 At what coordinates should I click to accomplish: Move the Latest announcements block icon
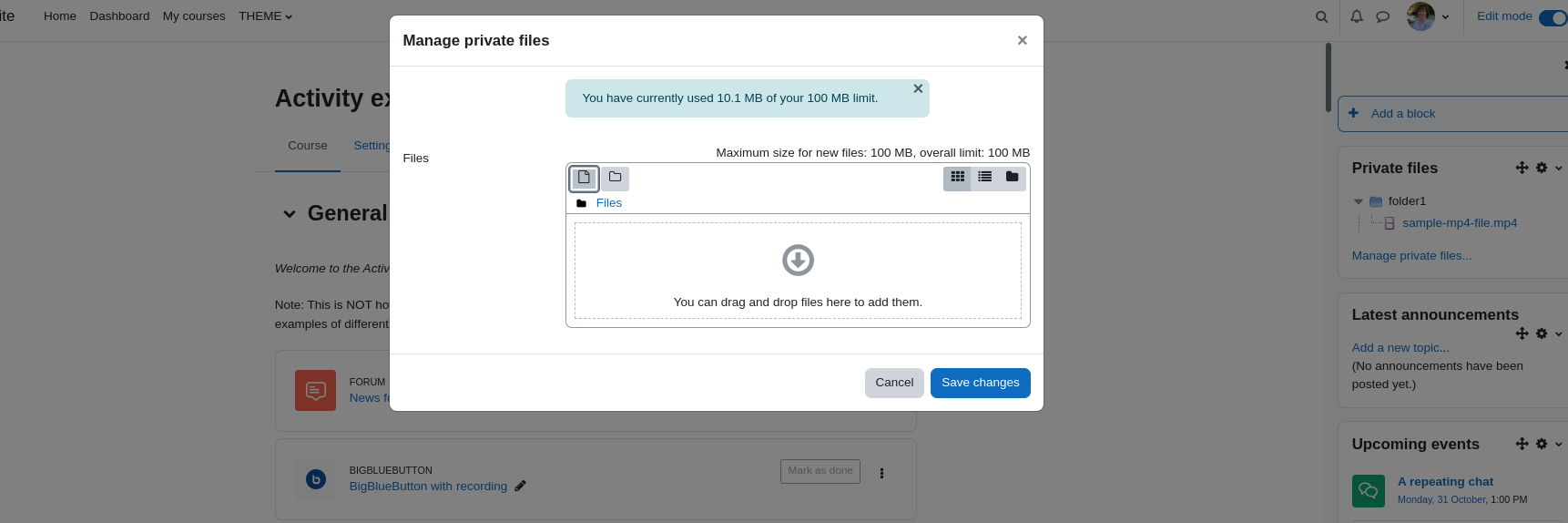coord(1522,333)
